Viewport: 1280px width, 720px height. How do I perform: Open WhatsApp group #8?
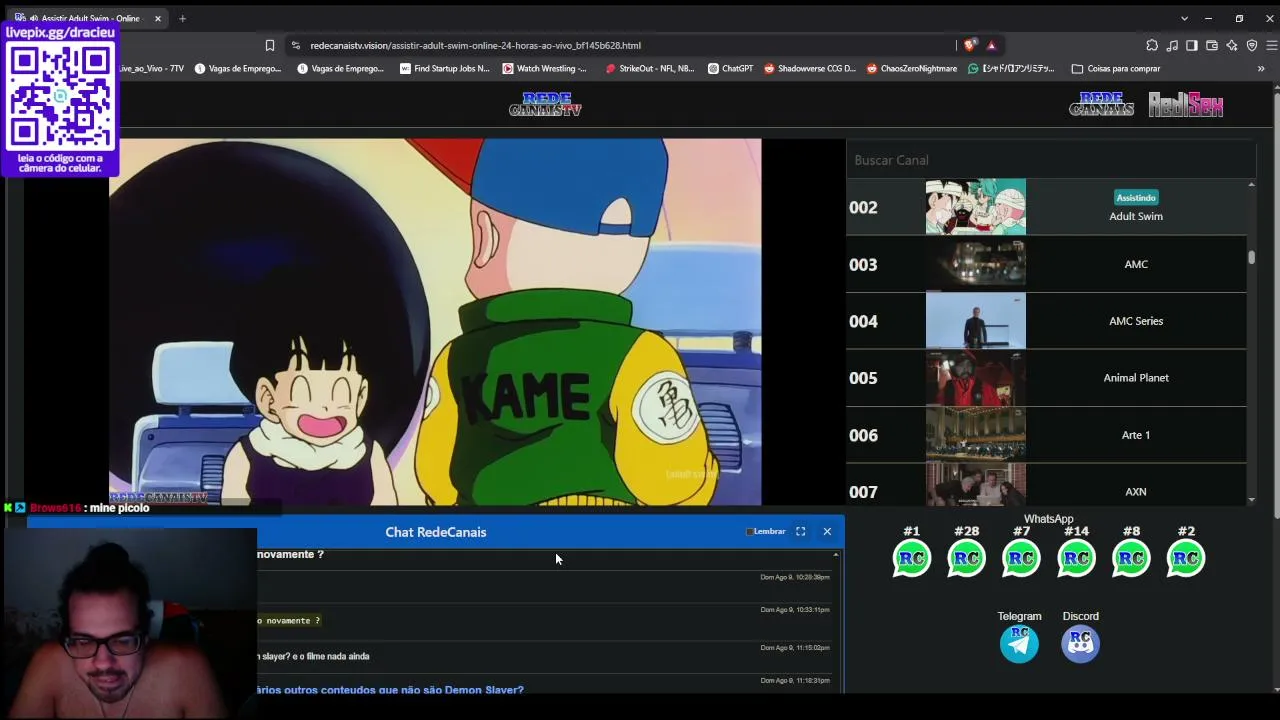point(1131,558)
